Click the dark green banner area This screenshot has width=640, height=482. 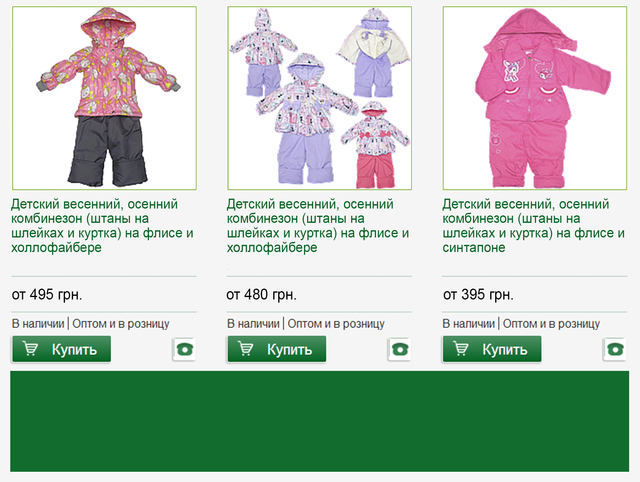click(320, 421)
